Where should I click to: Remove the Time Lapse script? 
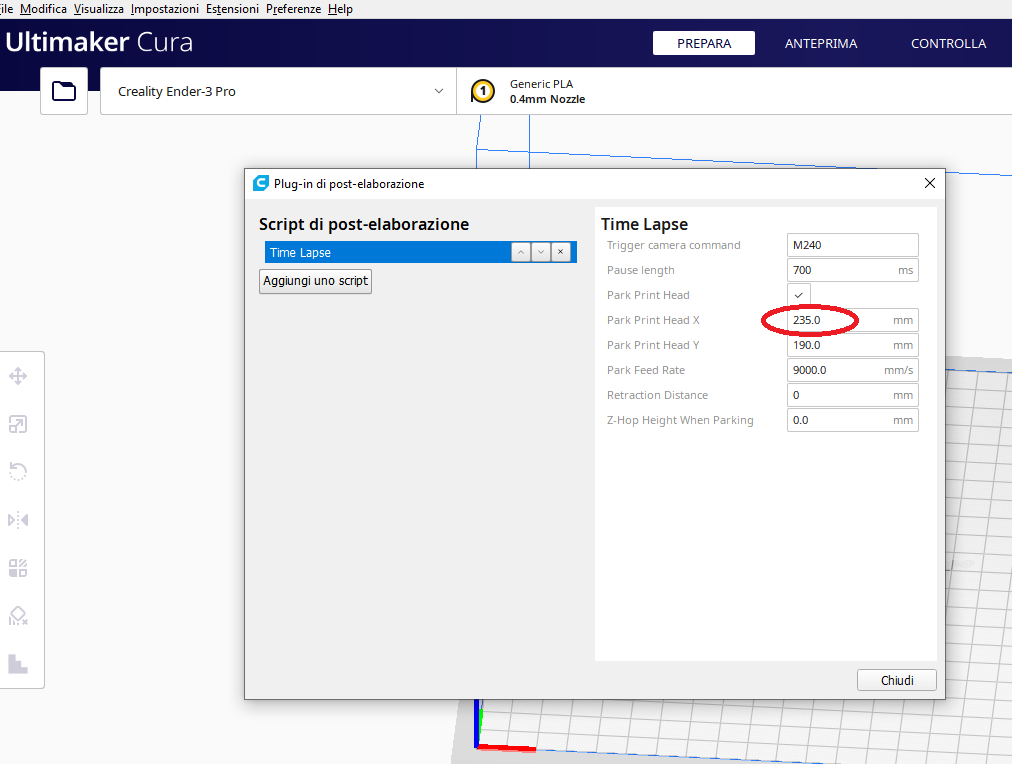[x=561, y=252]
